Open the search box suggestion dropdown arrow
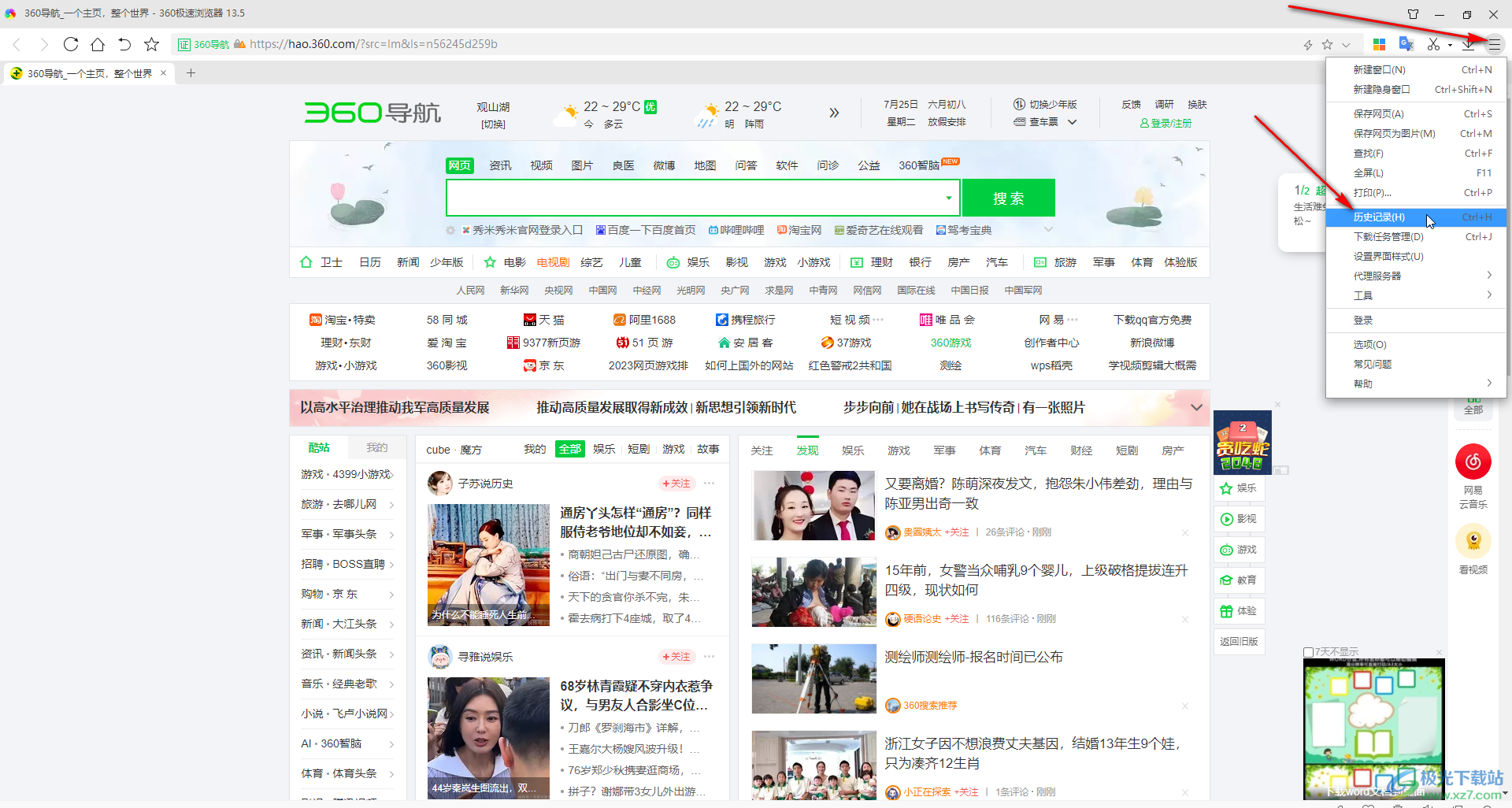 tap(949, 198)
